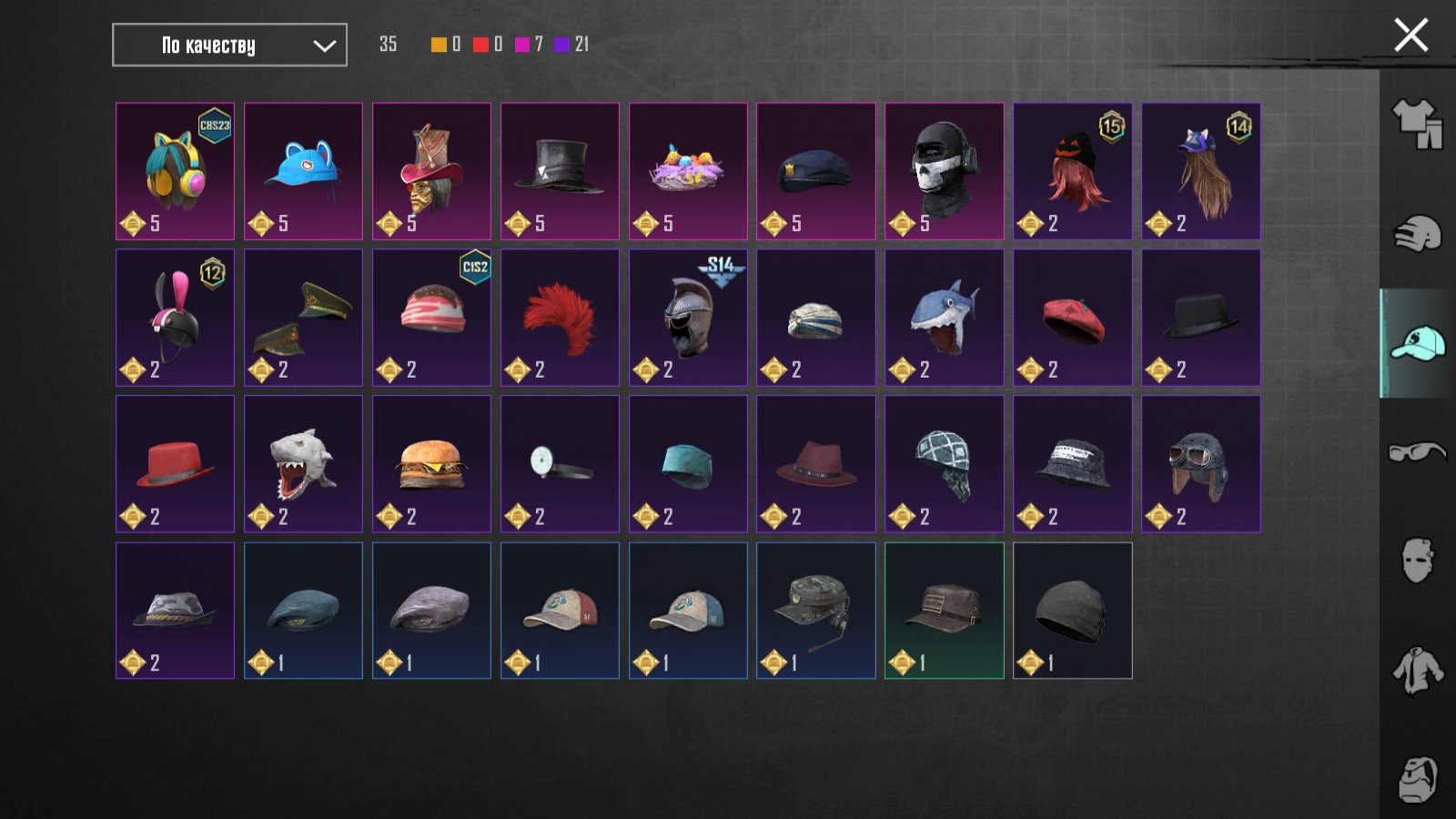Select the cap headwear category tab
The image size is (1456, 819).
coord(1417,343)
